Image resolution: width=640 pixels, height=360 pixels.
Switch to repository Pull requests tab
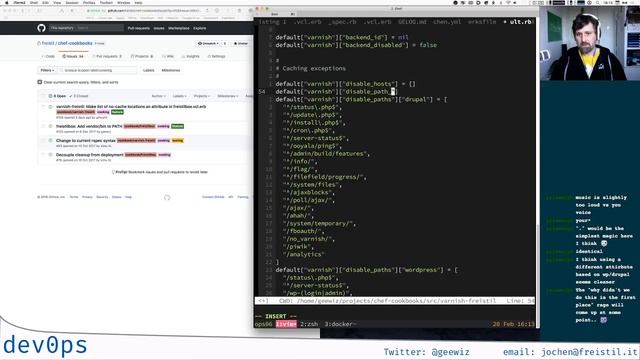click(107, 56)
